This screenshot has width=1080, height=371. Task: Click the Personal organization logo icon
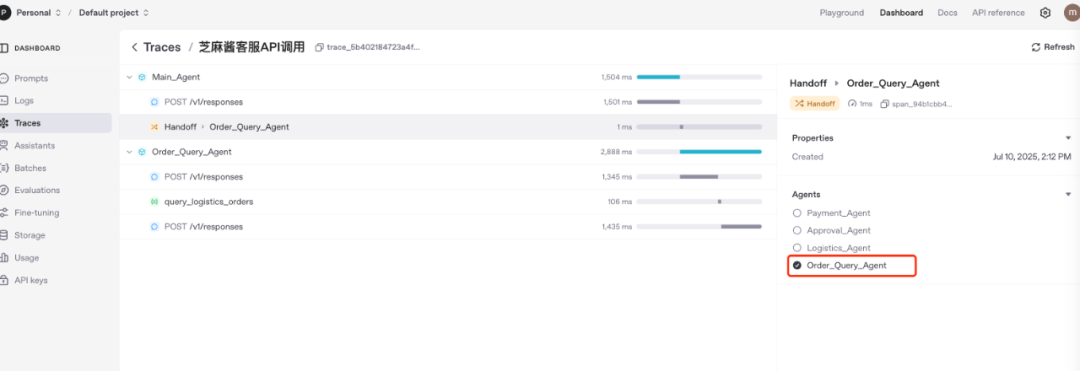pyautogui.click(x=5, y=12)
